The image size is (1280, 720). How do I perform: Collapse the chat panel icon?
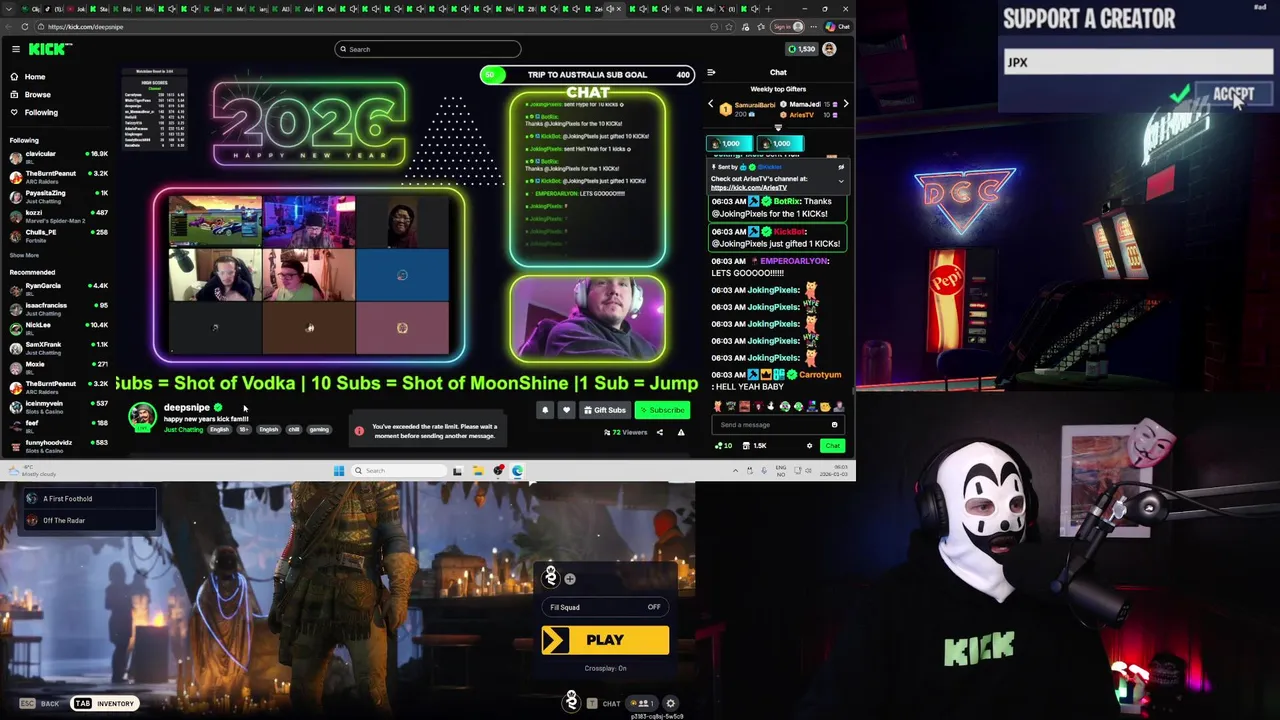pyautogui.click(x=711, y=72)
